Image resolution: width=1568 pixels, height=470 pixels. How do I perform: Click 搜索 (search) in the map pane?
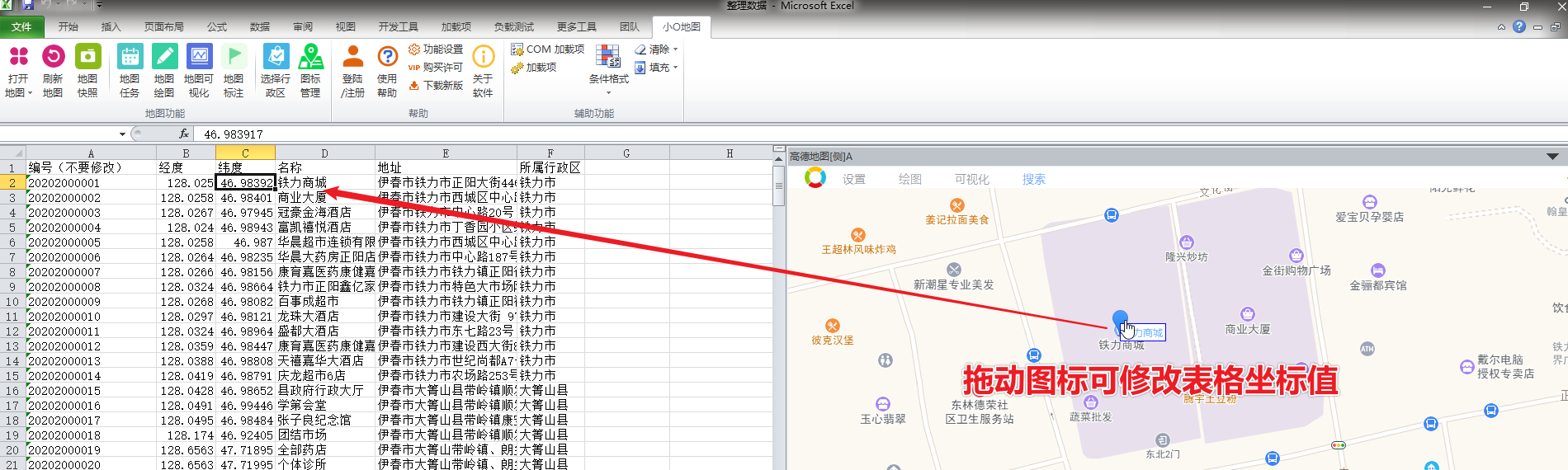click(x=1034, y=179)
